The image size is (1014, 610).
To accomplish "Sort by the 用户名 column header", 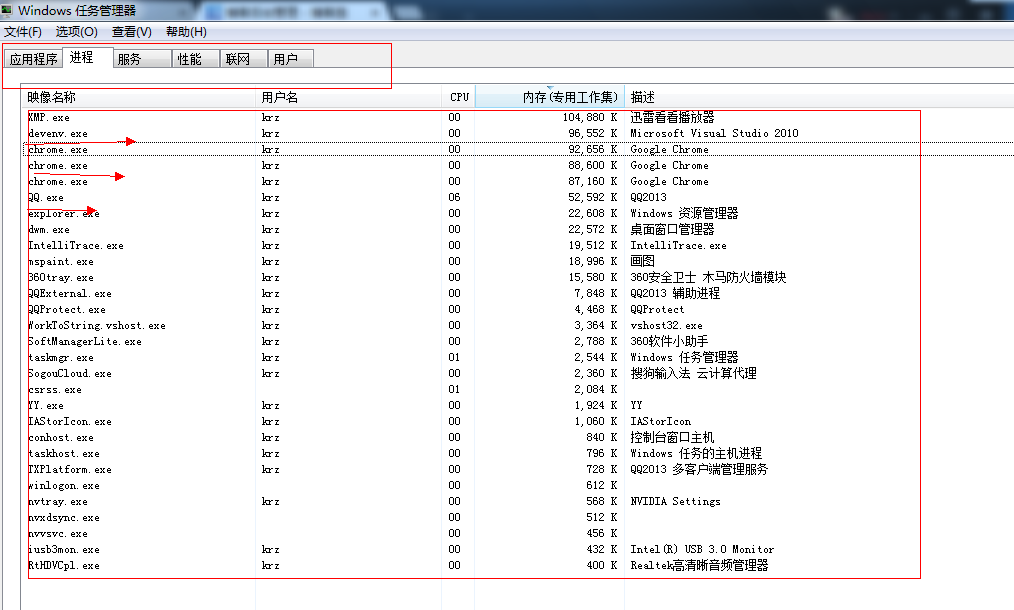I will pos(349,97).
